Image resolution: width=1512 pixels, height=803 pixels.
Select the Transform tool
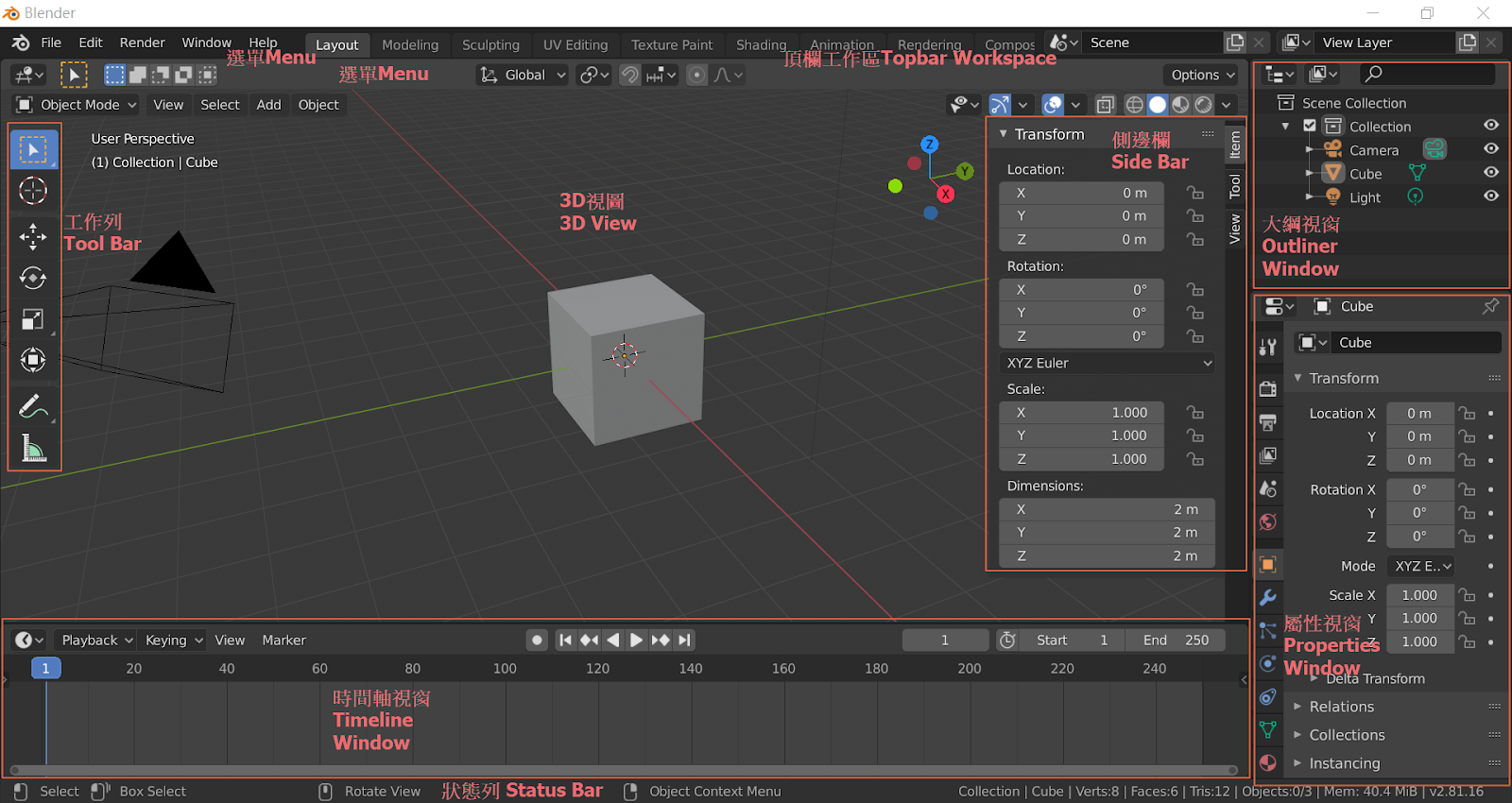[33, 360]
